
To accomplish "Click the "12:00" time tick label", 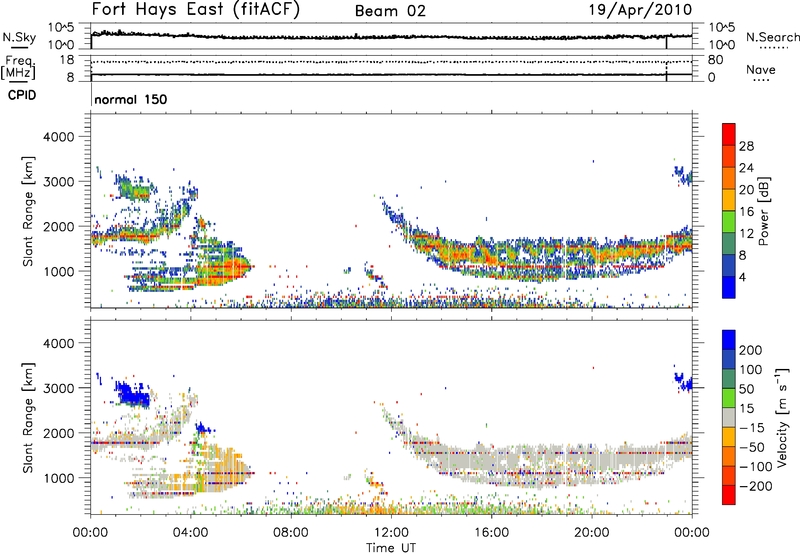I will pos(391,533).
